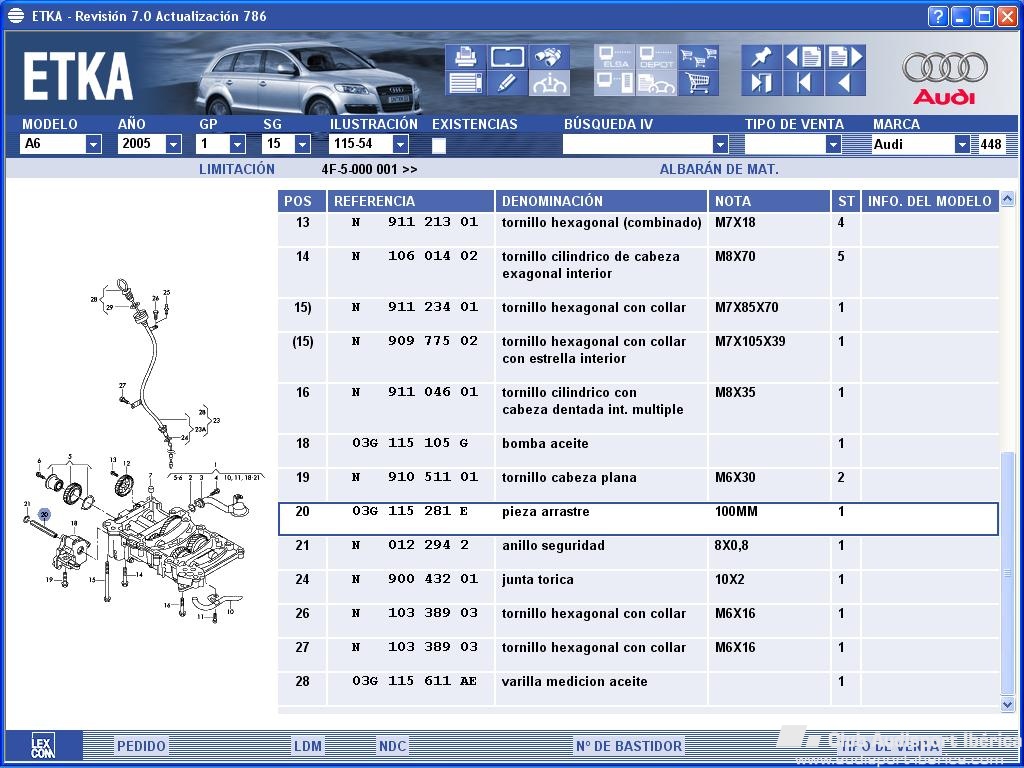Click the parts list scroll down arrow
This screenshot has width=1024, height=768.
[1008, 704]
